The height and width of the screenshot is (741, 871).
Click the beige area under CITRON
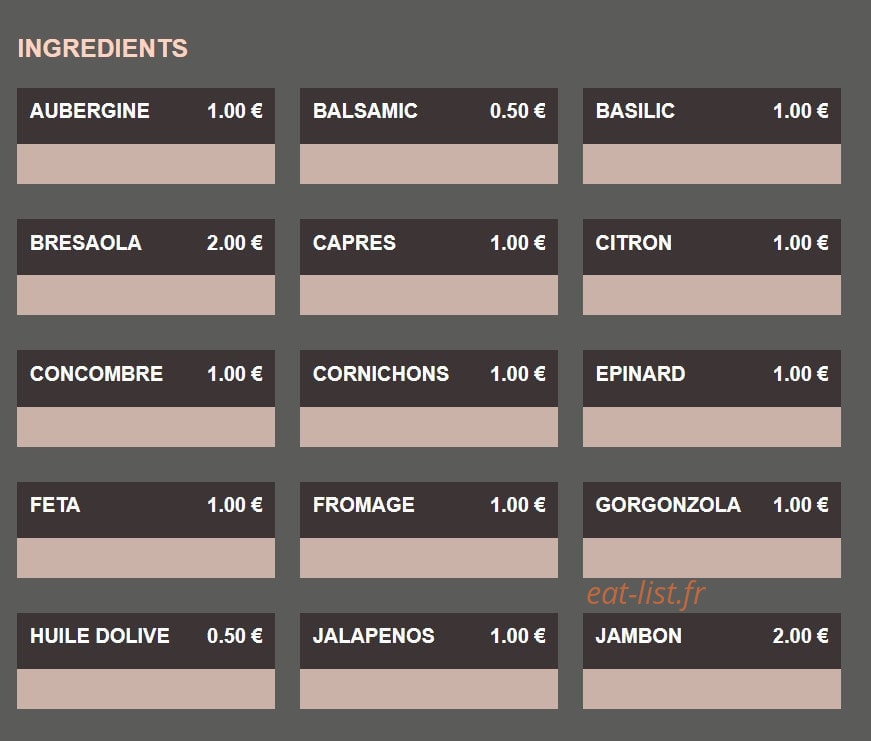[712, 295]
